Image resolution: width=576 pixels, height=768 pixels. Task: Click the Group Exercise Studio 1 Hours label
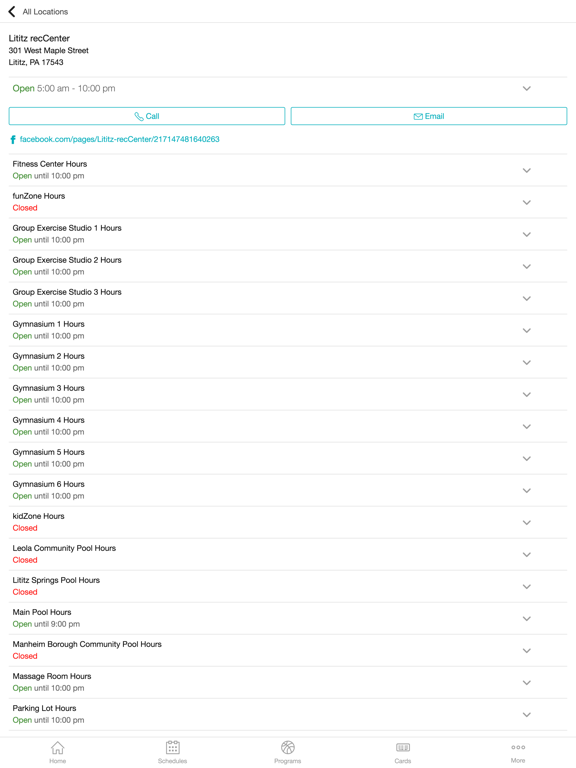(67, 228)
